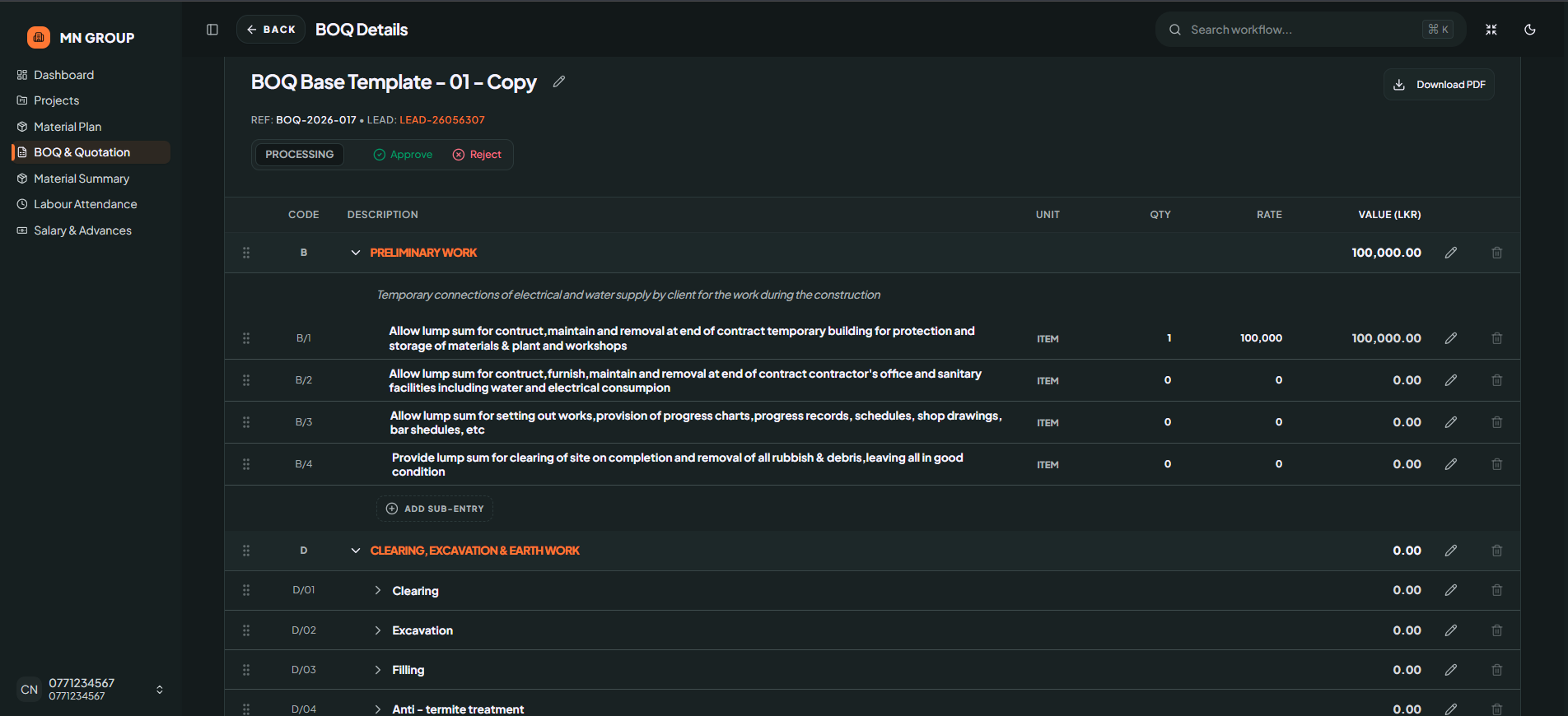Click drag handle for row B/3
1568x716 pixels.
tap(246, 422)
